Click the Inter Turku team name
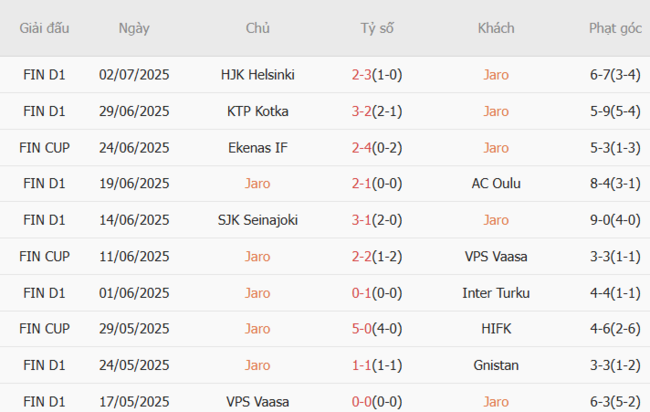Screen dimensions: 650x412 tap(495, 293)
